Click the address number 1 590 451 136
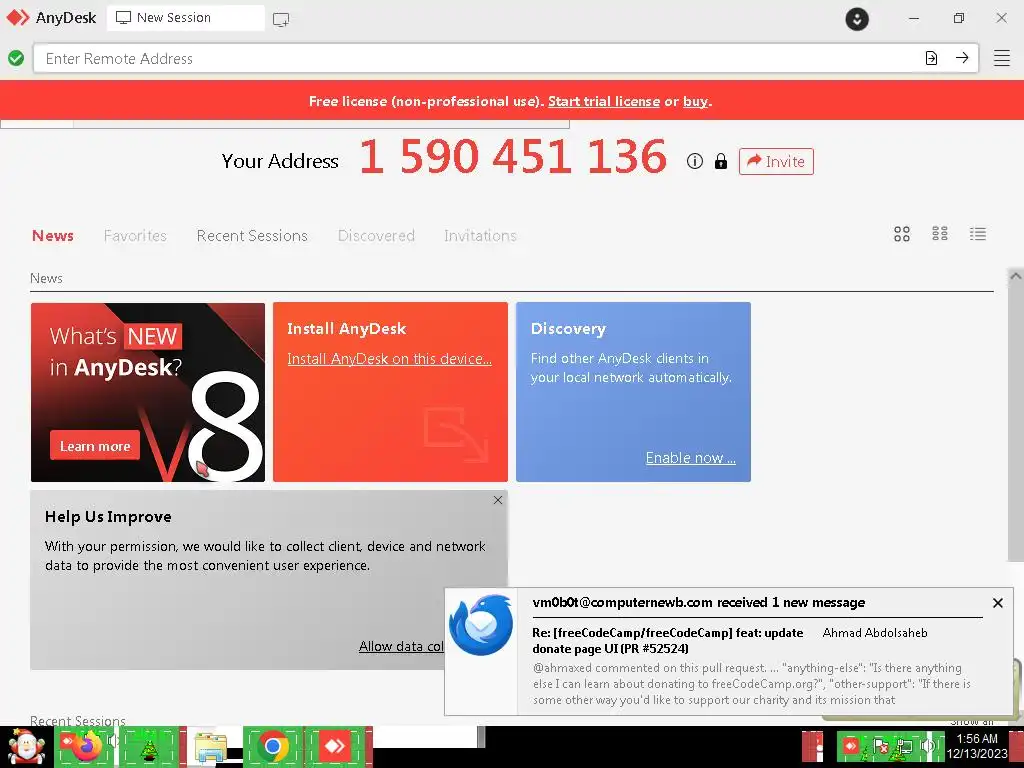The height and width of the screenshot is (768, 1024). point(513,157)
